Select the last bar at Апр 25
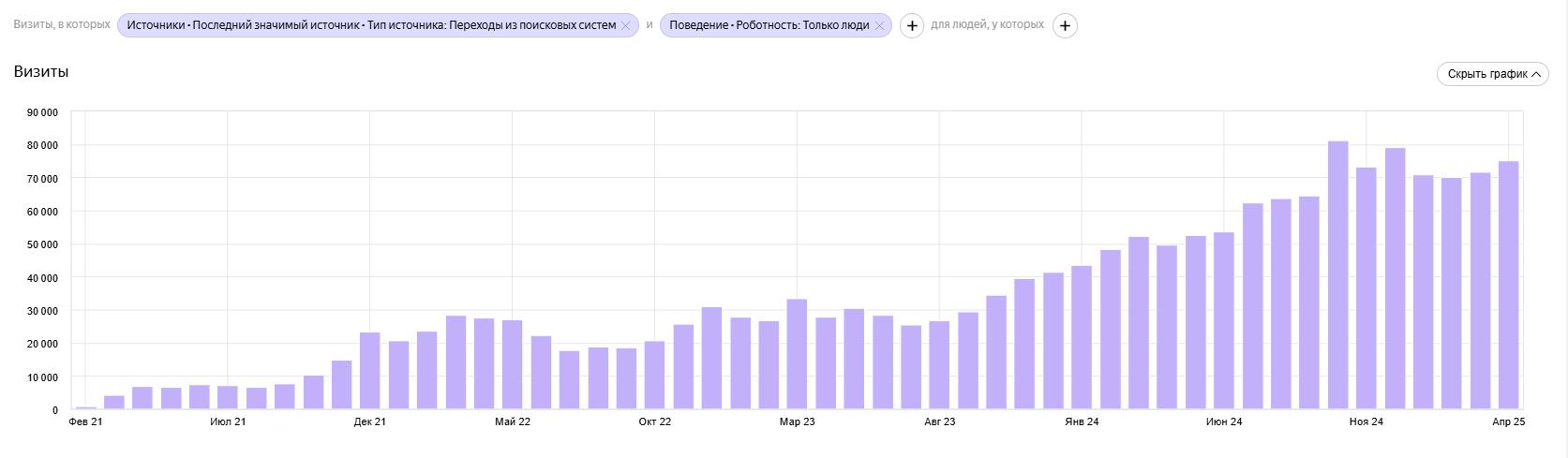Image resolution: width=1568 pixels, height=458 pixels. pos(1509,286)
